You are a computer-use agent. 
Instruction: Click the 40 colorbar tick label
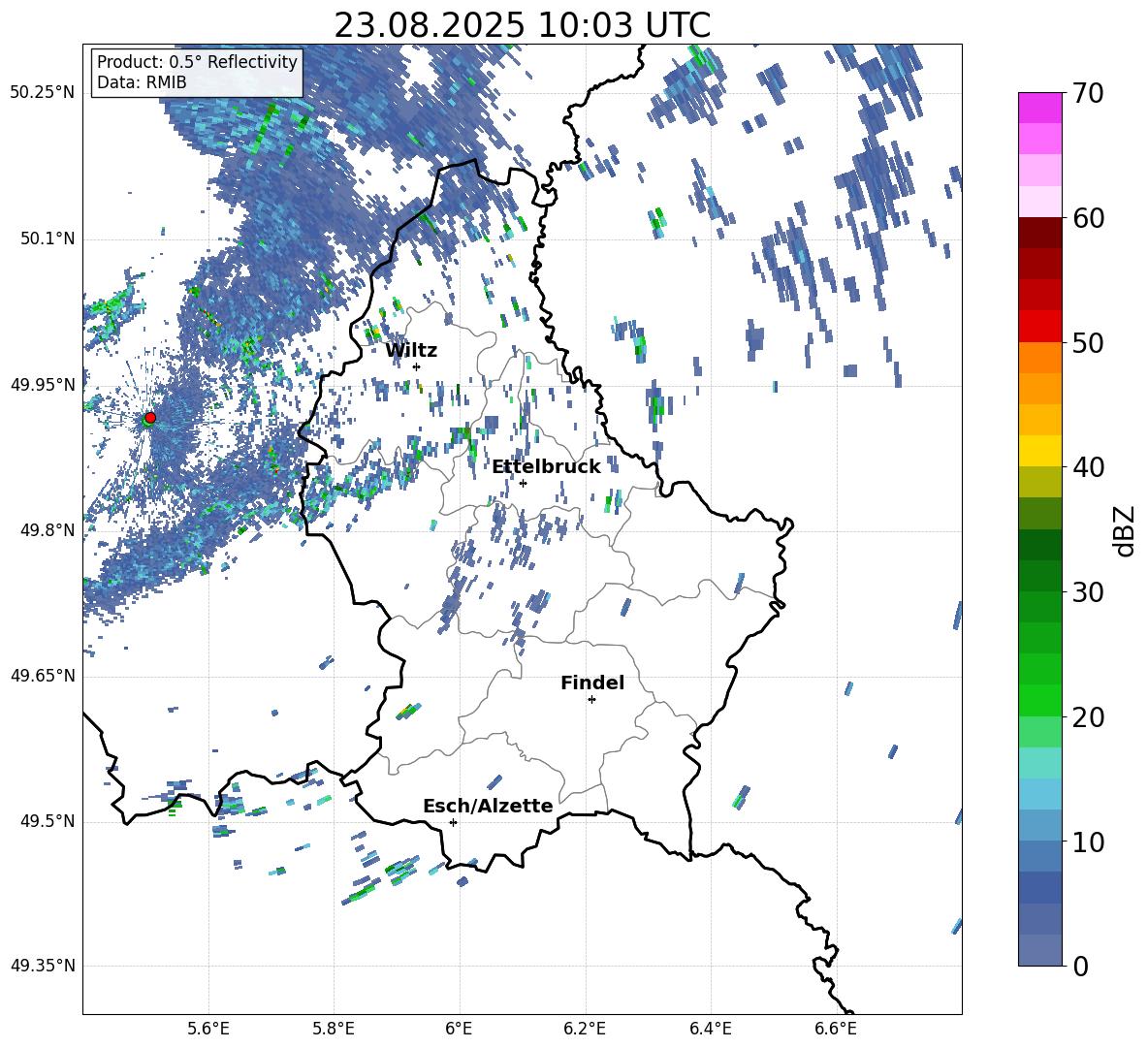tap(1088, 467)
